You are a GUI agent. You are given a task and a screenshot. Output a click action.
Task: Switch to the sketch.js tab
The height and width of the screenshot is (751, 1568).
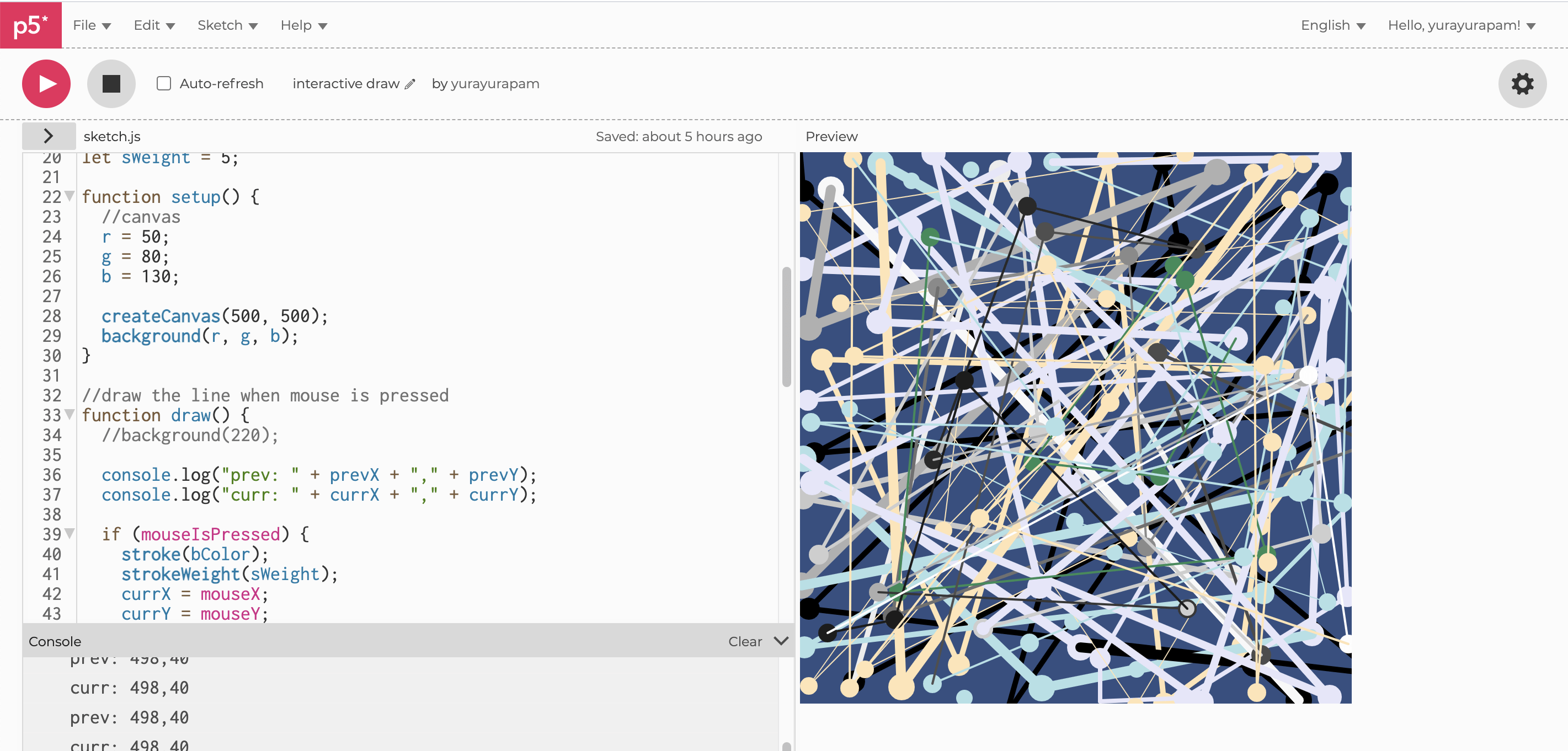point(111,136)
